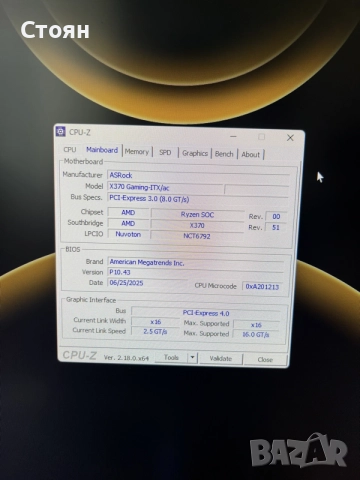Open the Bench tab
This screenshot has width=360, height=480.
pos(224,154)
